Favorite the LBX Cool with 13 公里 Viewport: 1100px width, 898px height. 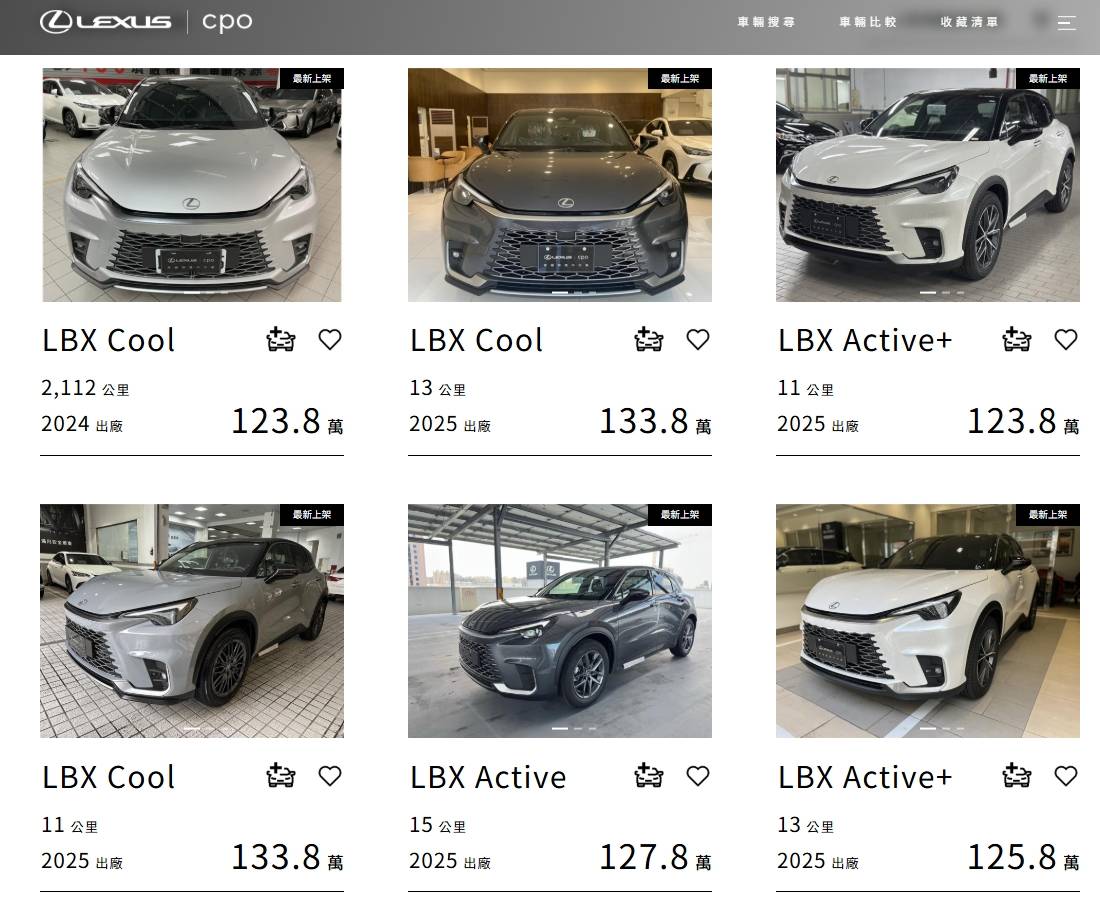pos(697,340)
